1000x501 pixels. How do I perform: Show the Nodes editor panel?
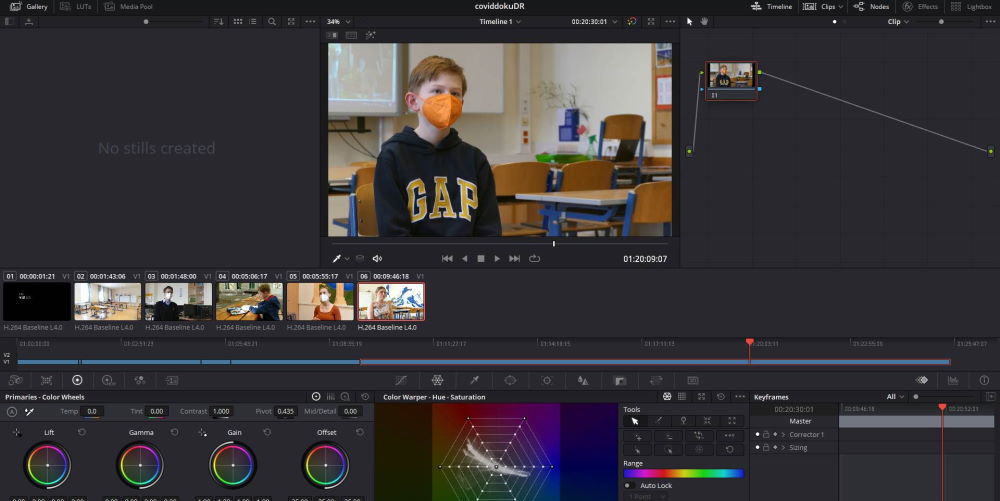coord(871,6)
